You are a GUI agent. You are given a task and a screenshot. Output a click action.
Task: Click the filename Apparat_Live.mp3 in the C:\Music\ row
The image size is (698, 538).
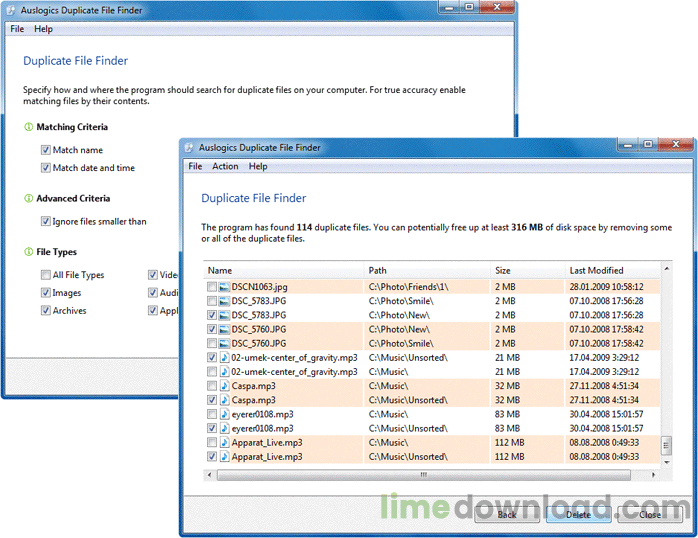[267, 443]
